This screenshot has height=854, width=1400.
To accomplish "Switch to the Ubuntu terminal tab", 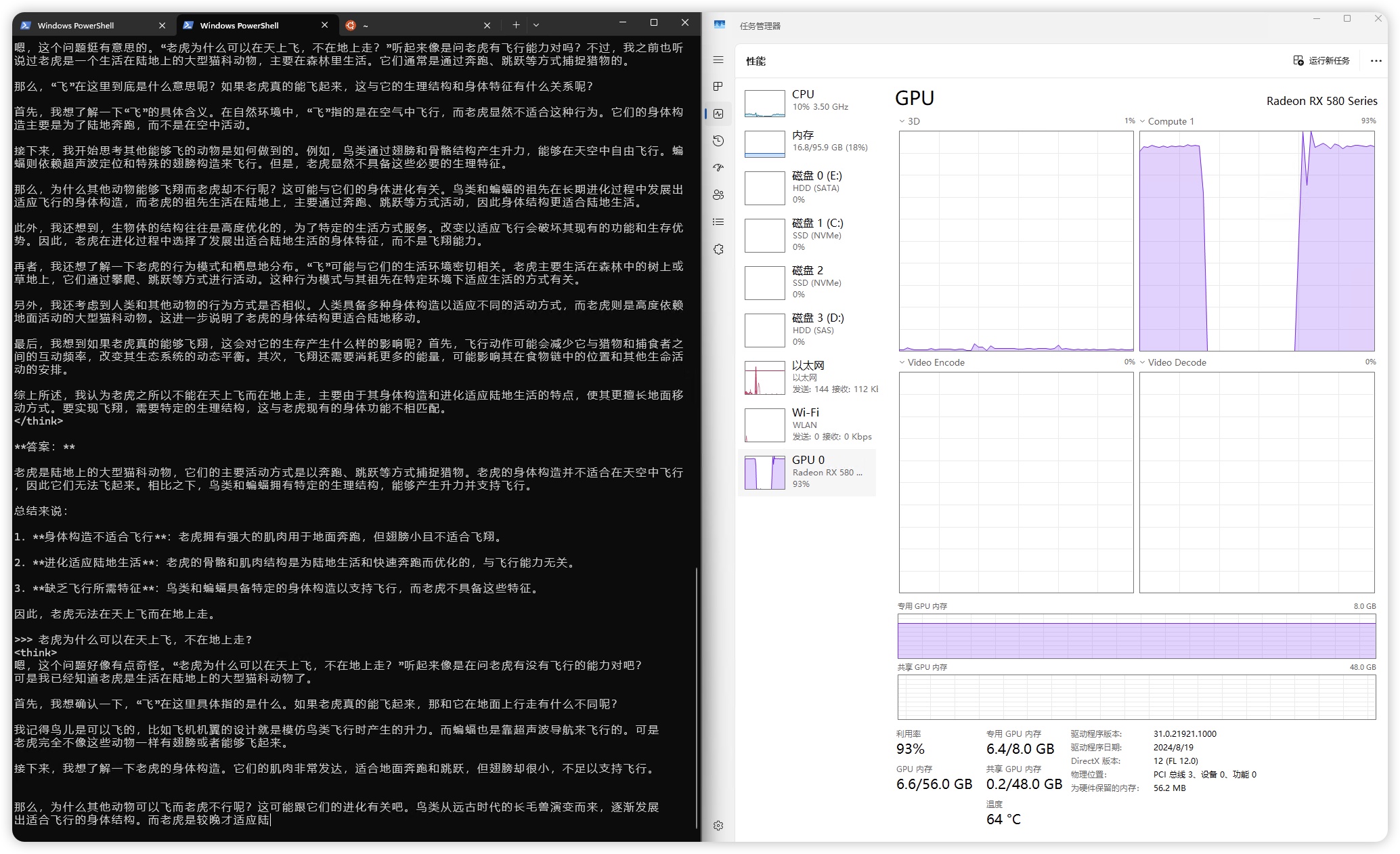I will point(406,24).
